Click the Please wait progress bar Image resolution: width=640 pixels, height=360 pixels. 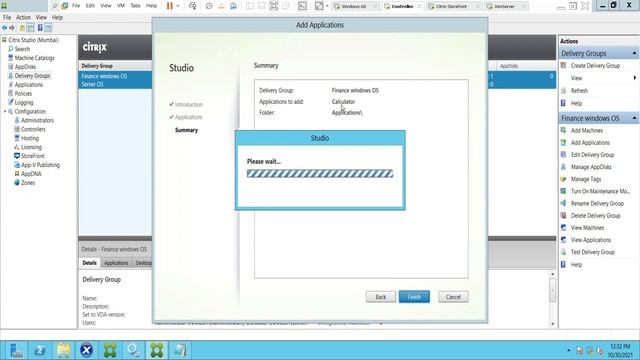[x=320, y=173]
